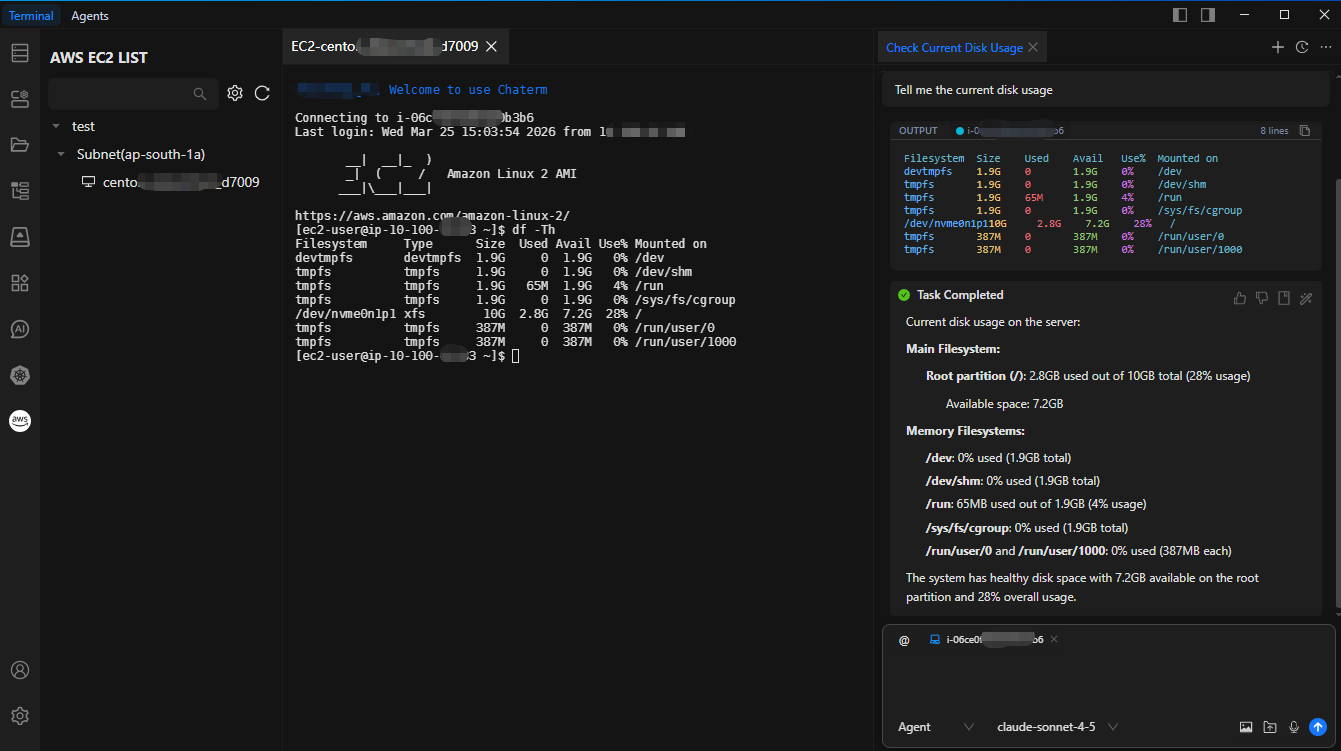Switch to the Terminal tab

click(31, 16)
